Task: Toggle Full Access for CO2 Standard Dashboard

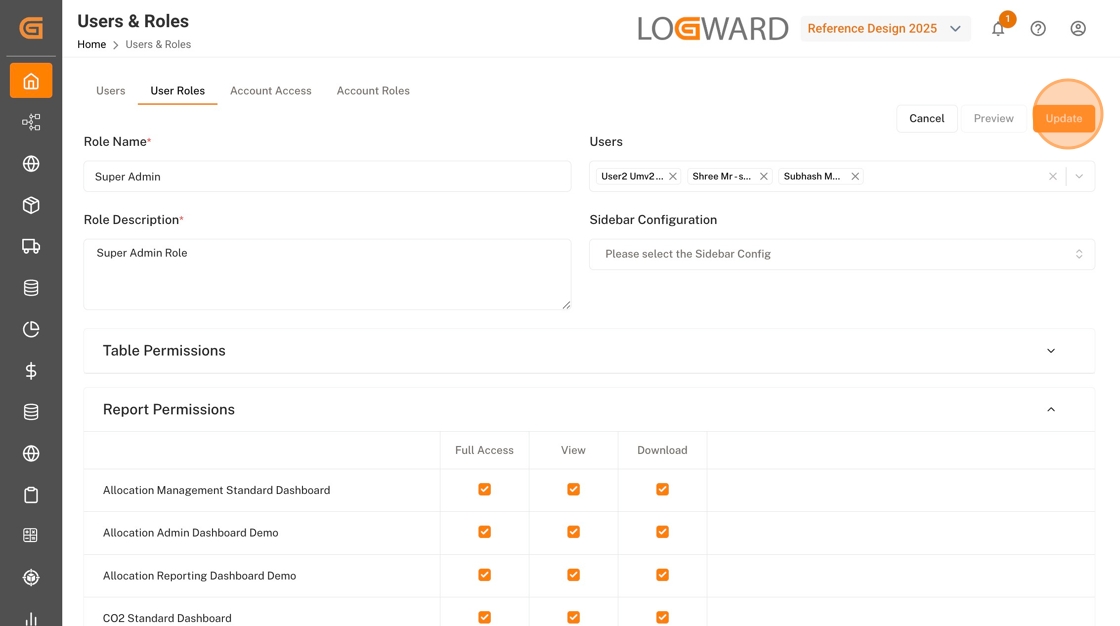Action: 484,617
